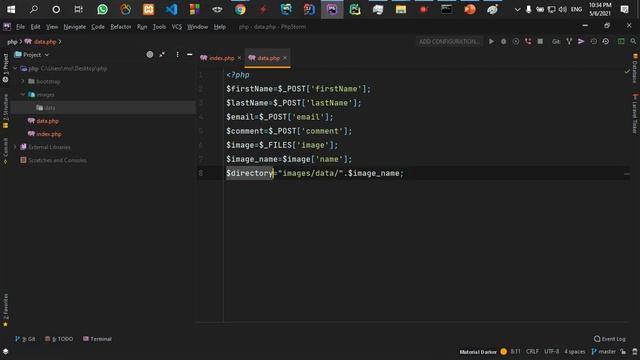Hide the Project tool window
This screenshot has height=360, width=640.
[x=189, y=54]
